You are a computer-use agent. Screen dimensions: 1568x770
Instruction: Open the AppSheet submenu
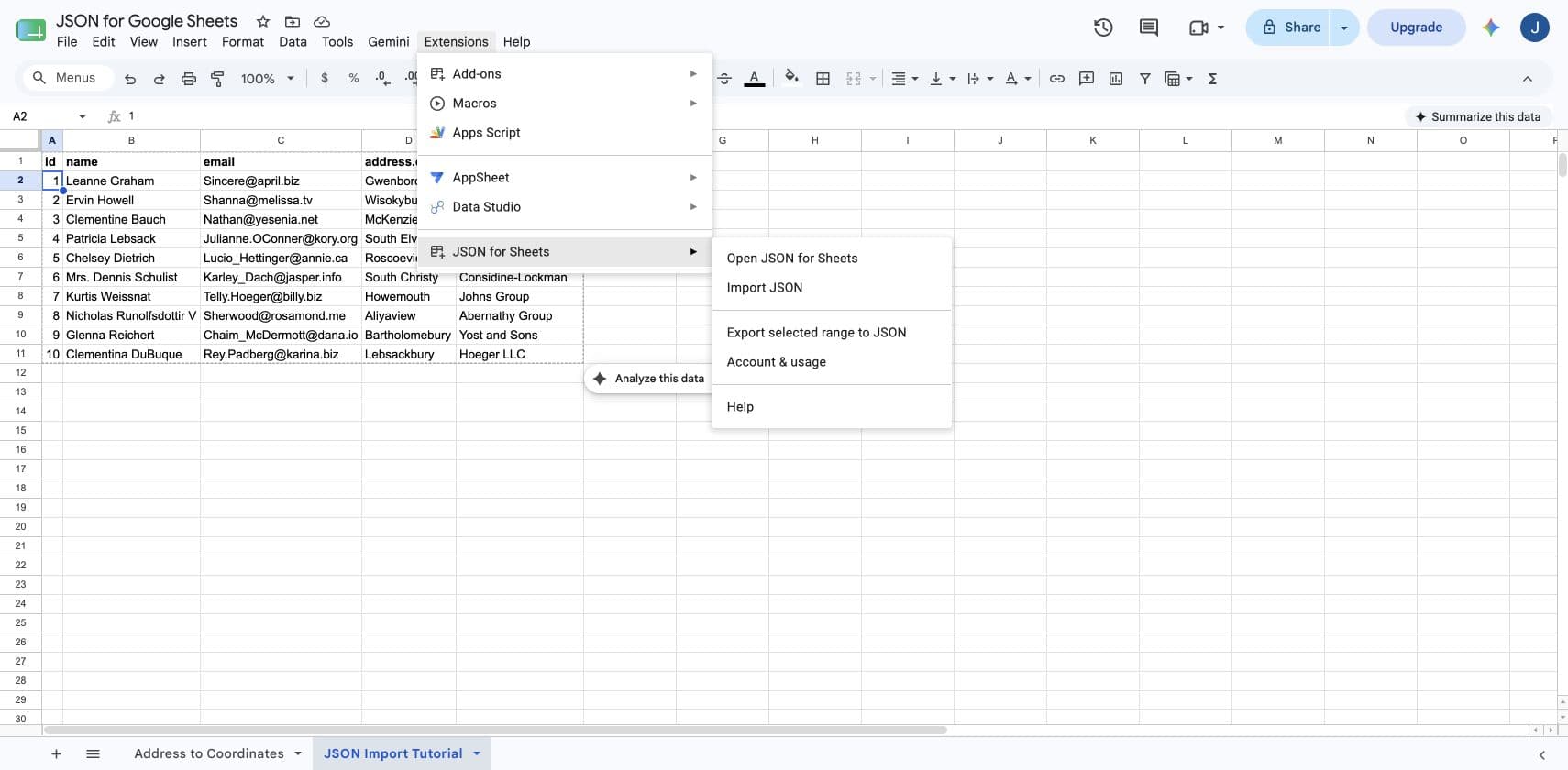pyautogui.click(x=565, y=177)
